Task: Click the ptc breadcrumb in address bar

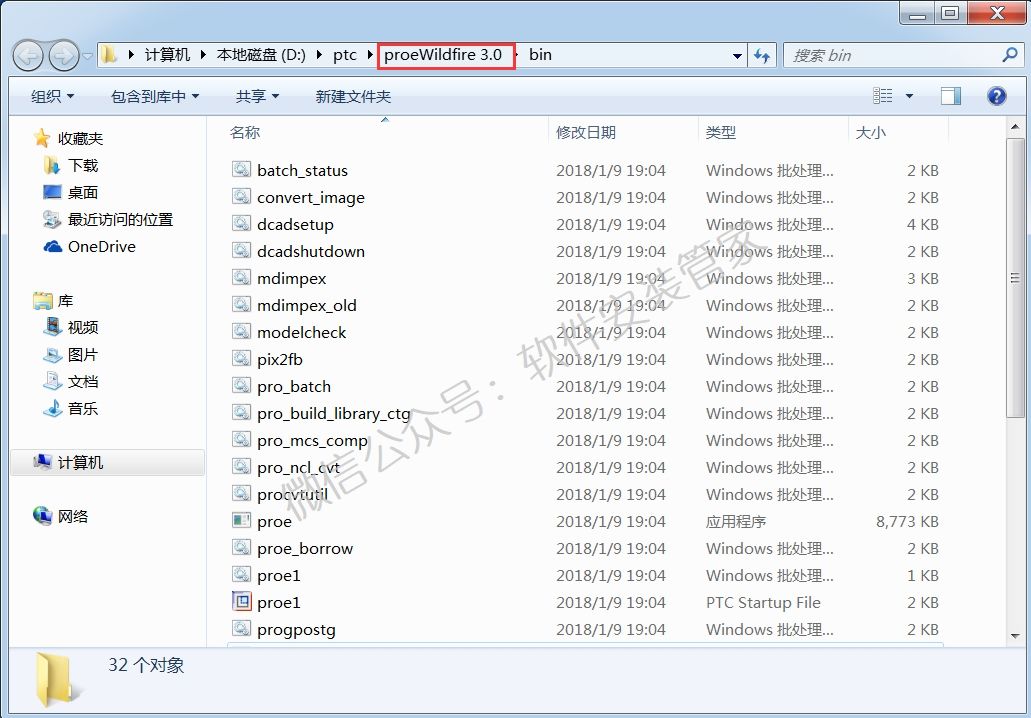Action: pos(345,55)
